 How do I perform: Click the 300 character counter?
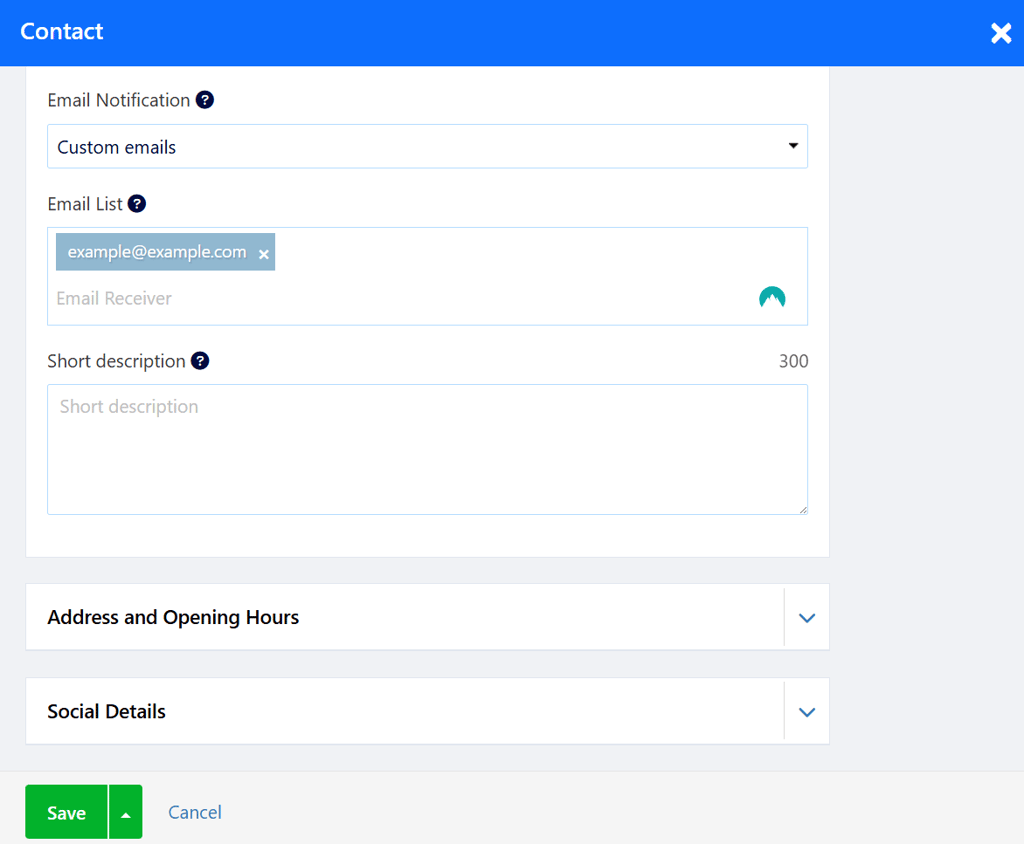tap(793, 361)
